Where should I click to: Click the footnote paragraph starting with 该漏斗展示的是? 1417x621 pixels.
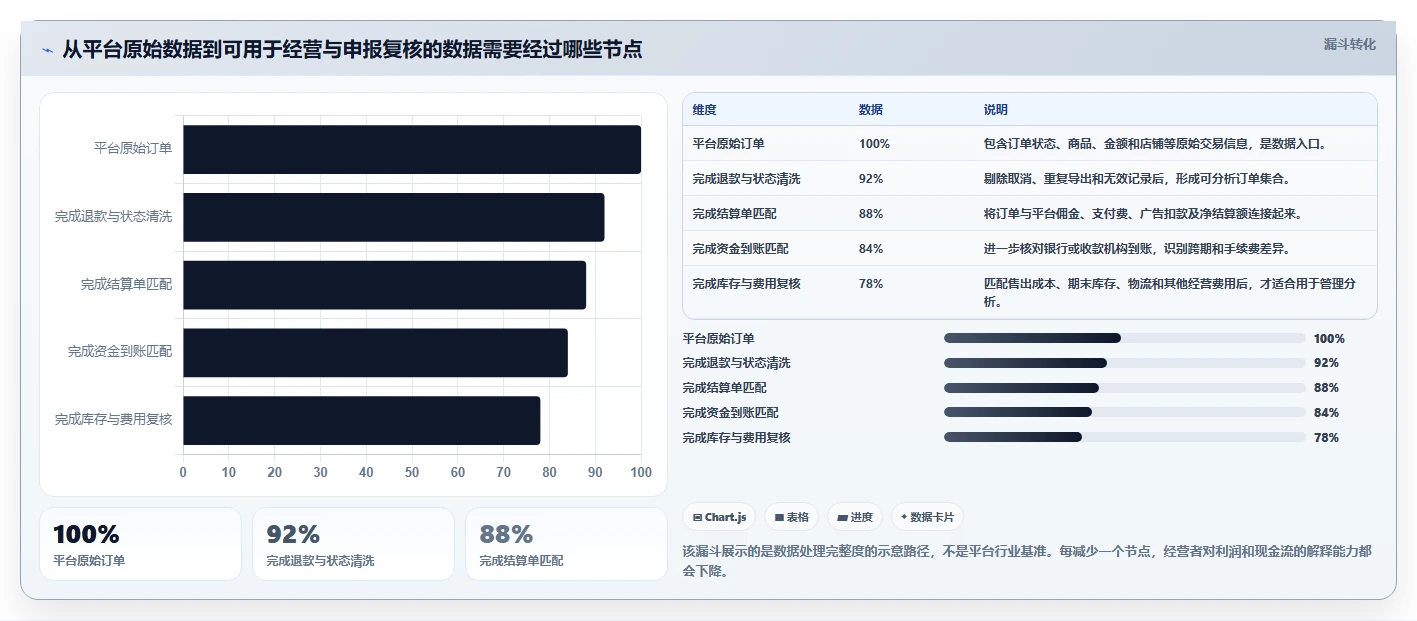click(x=1027, y=561)
